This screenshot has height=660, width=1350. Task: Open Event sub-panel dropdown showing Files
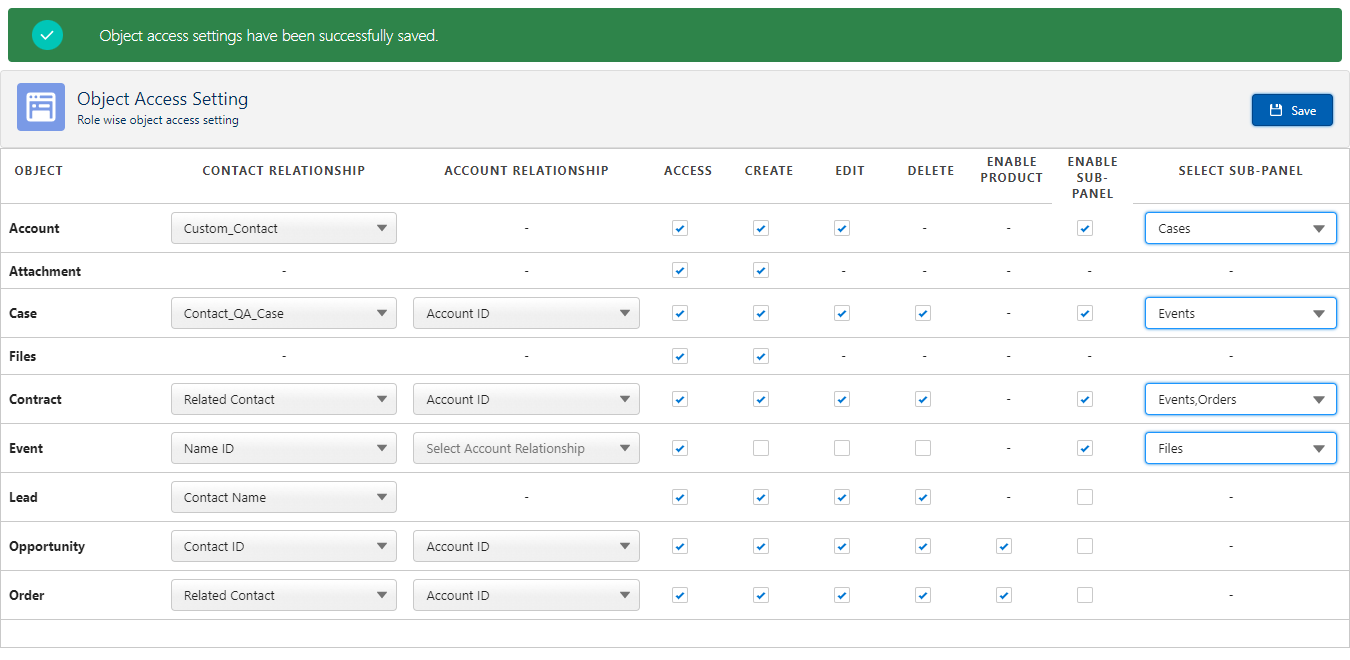(x=1240, y=448)
